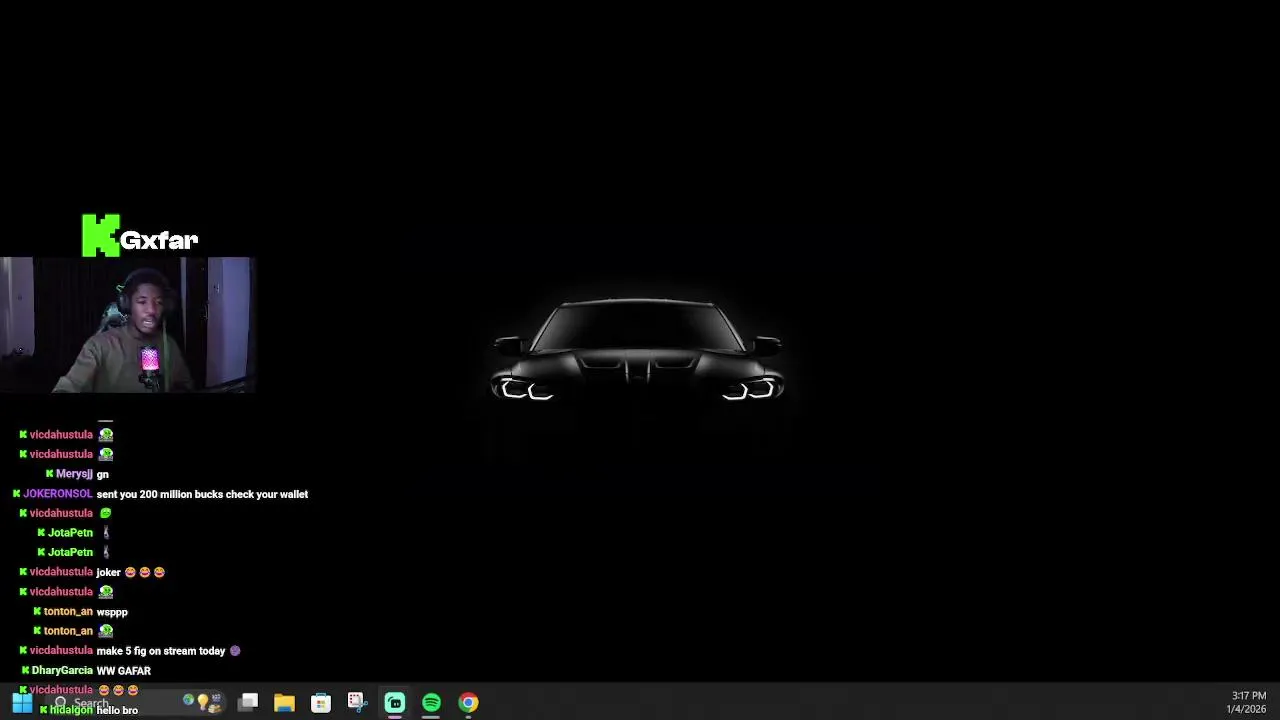Launch Microsoft Store from the taskbar
Screen dimensions: 1280x720
321,703
